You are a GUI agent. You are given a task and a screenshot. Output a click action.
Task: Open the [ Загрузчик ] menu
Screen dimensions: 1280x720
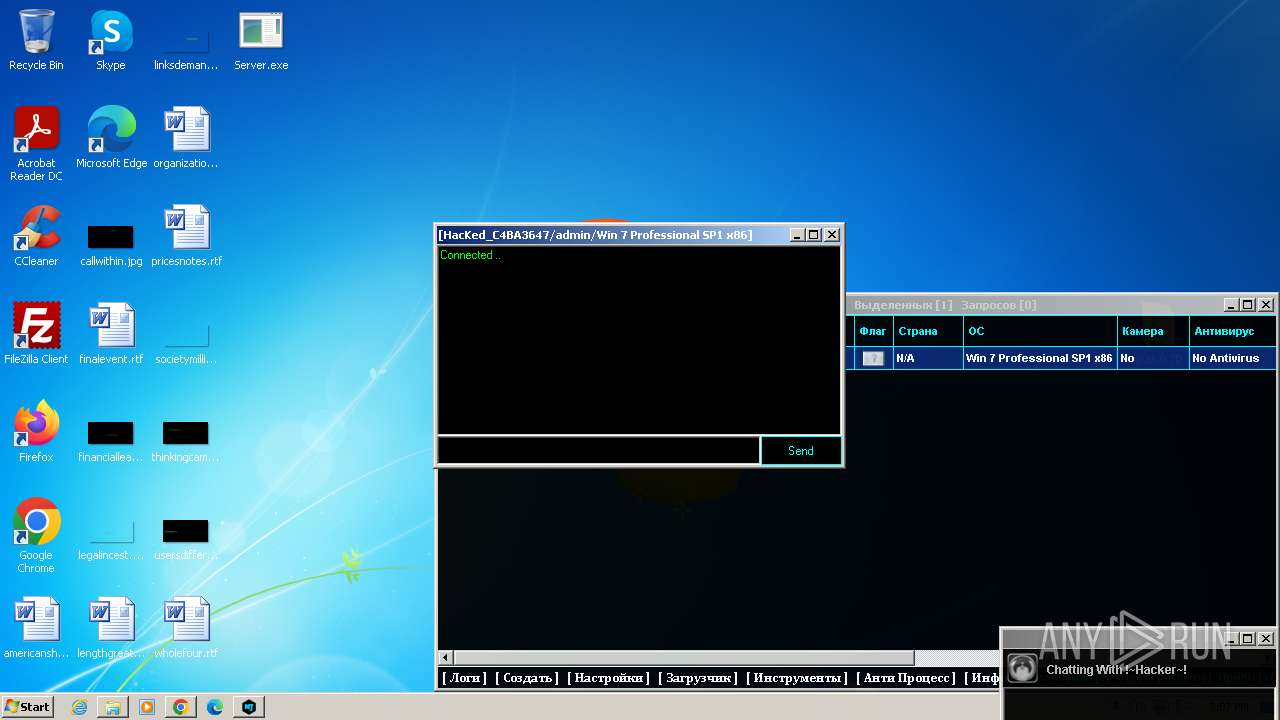tap(698, 678)
